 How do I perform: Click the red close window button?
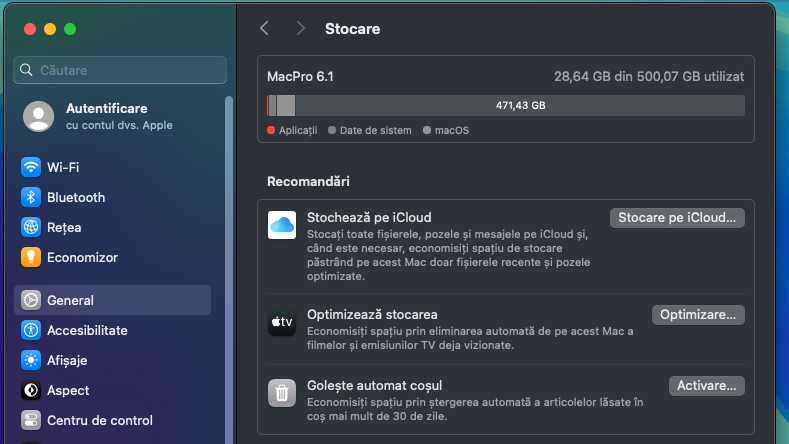pos(30,29)
